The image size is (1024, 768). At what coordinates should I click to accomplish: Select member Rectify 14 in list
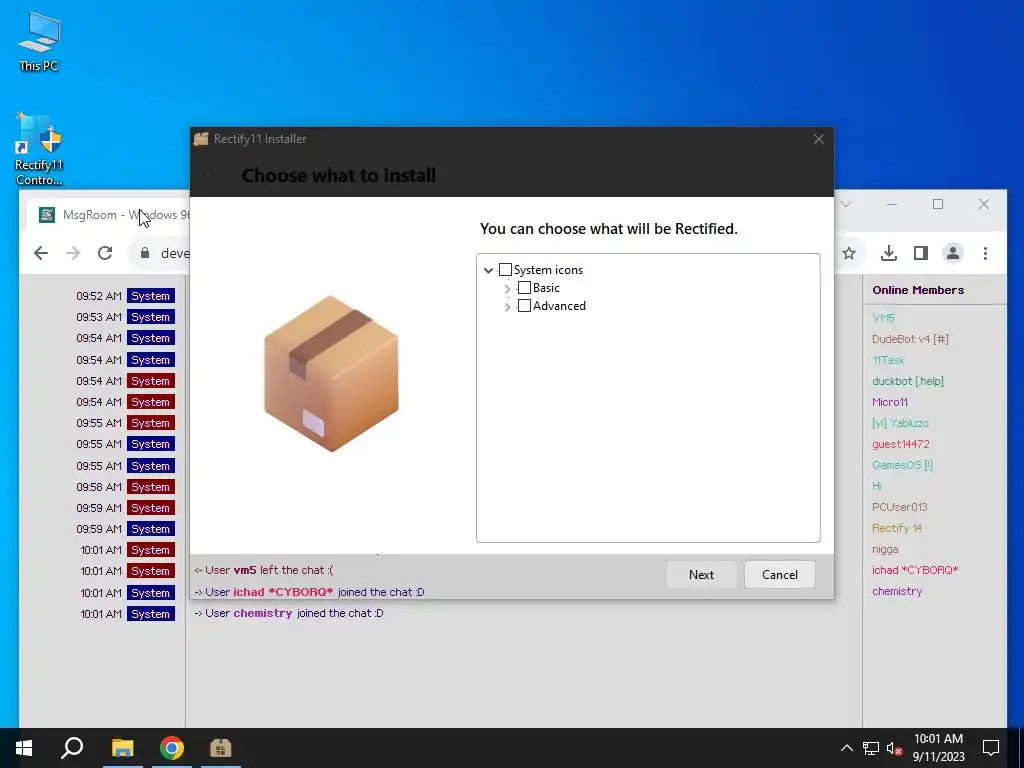point(897,528)
